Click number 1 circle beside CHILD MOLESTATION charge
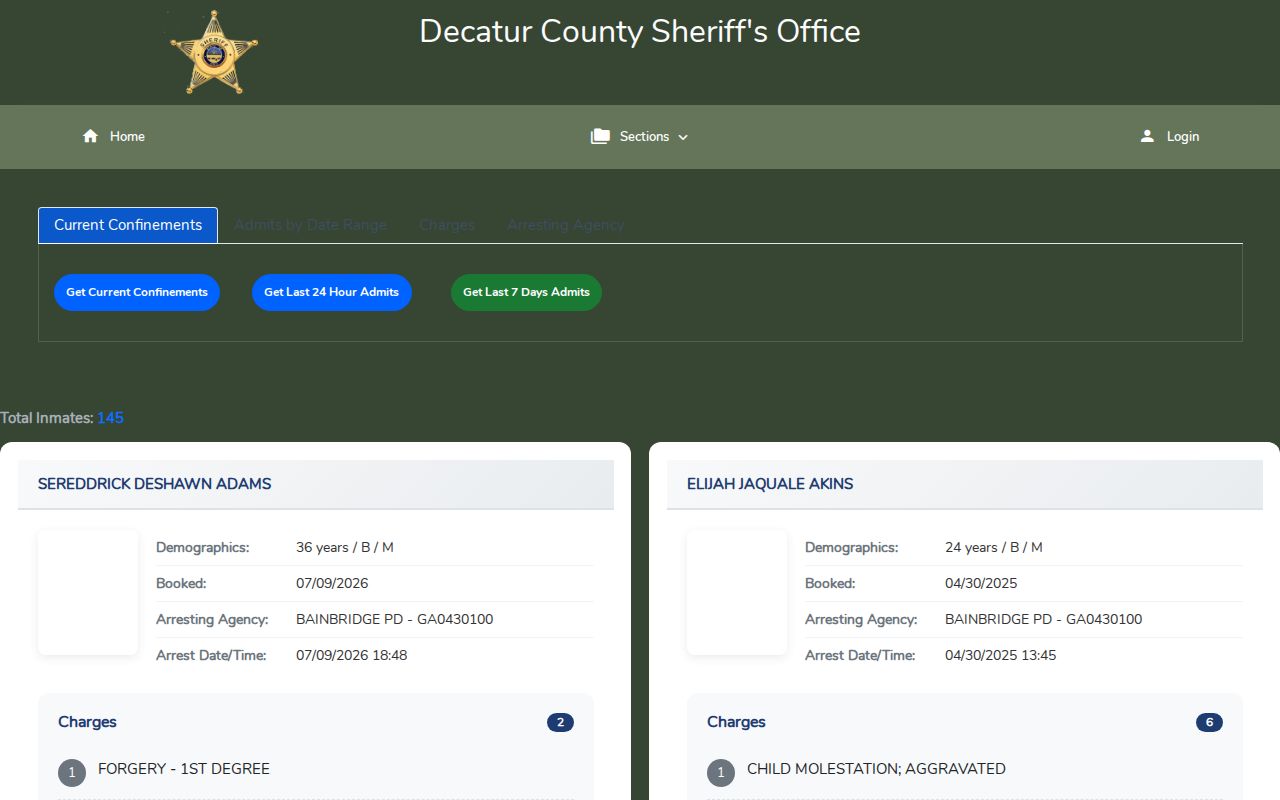 (721, 773)
